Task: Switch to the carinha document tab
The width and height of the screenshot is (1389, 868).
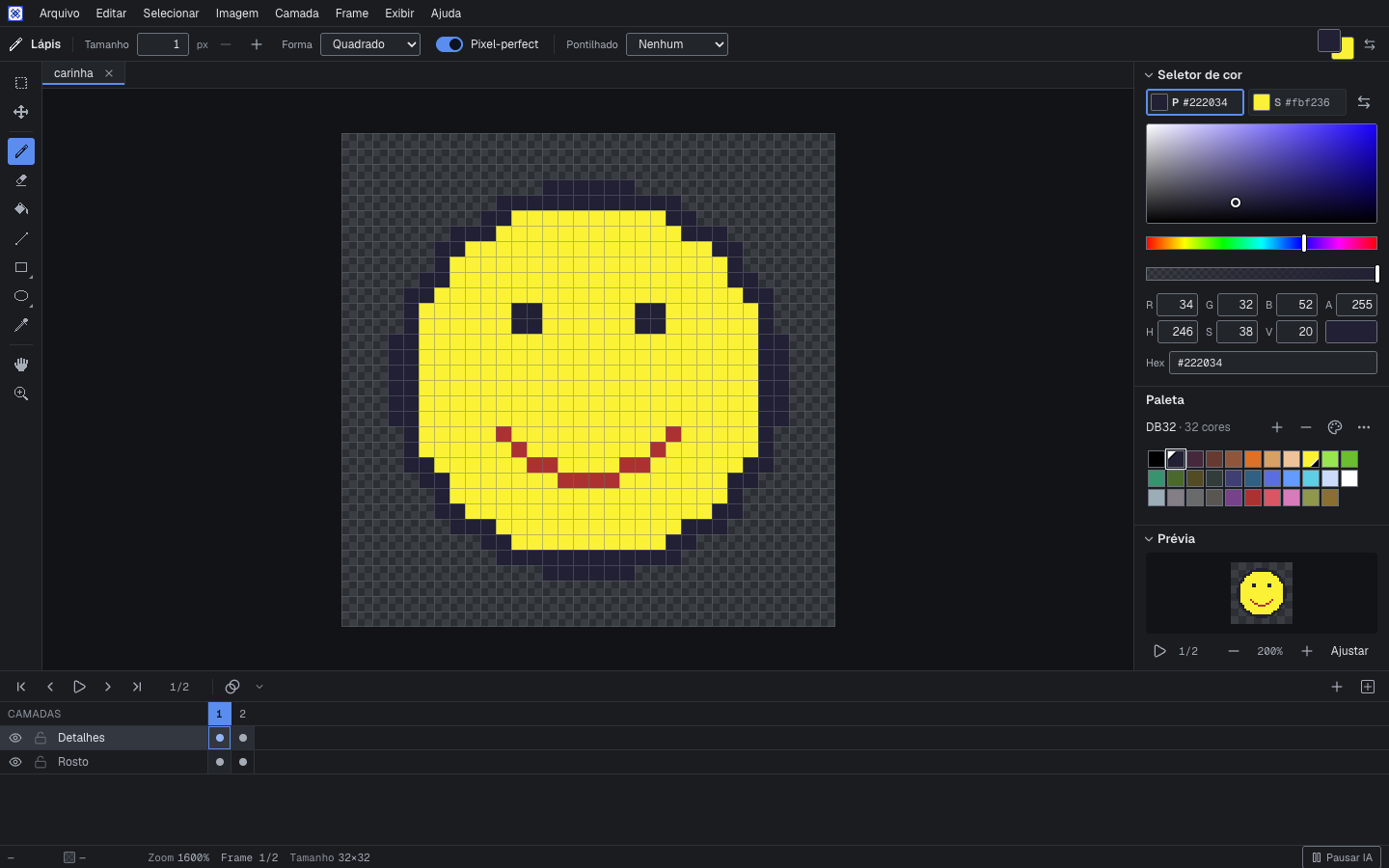Action: [73, 73]
